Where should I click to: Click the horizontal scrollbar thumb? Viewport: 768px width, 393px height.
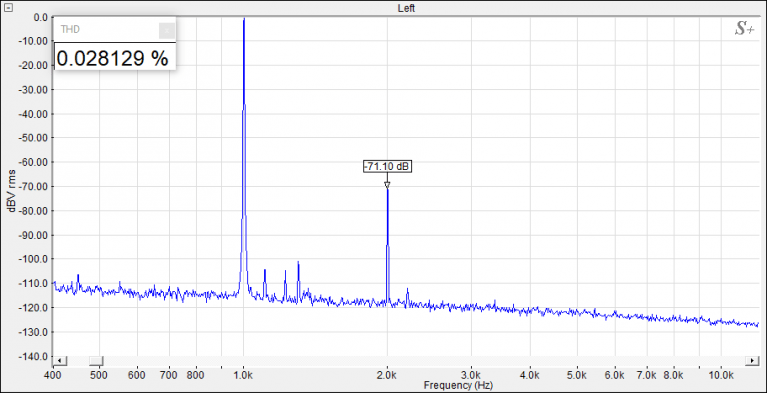[x=96, y=361]
